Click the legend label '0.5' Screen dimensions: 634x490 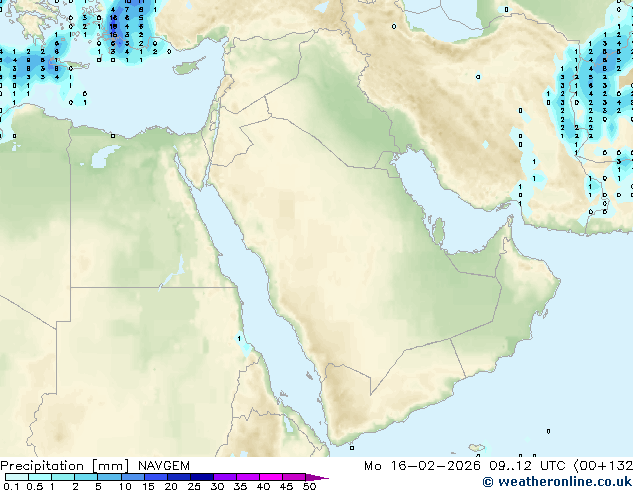35,486
